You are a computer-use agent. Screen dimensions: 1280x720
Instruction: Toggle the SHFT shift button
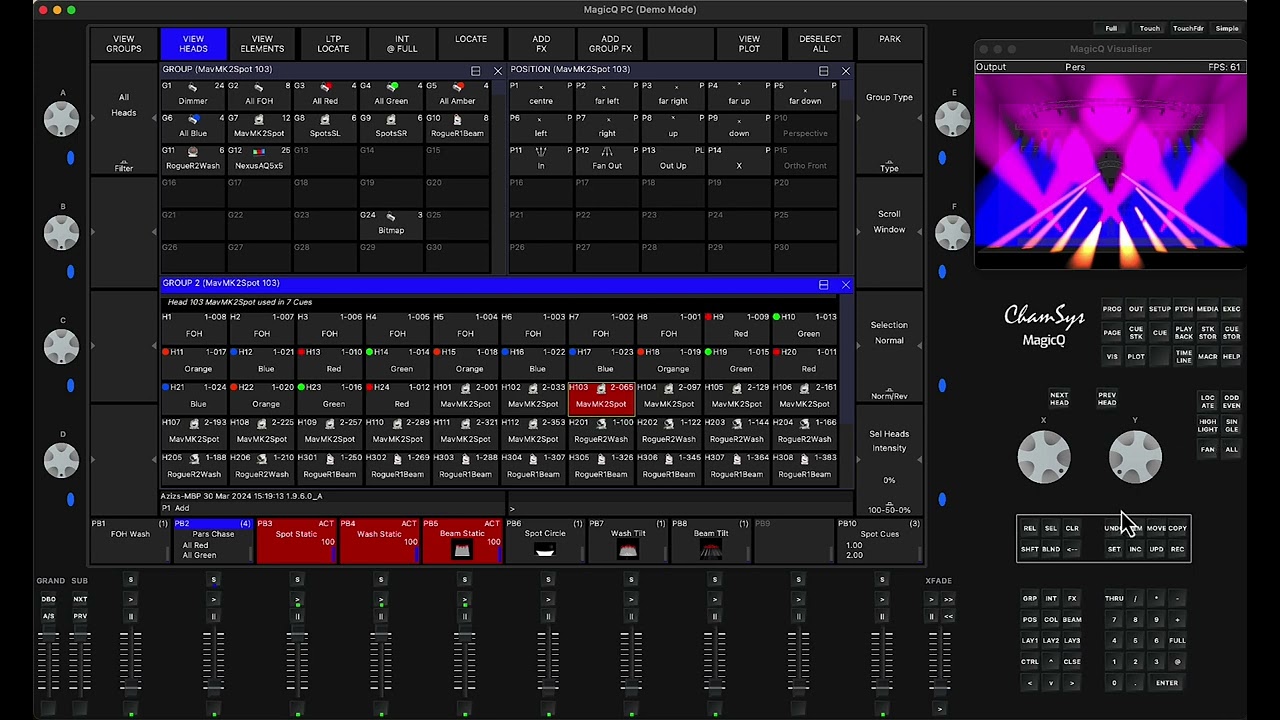point(1029,549)
